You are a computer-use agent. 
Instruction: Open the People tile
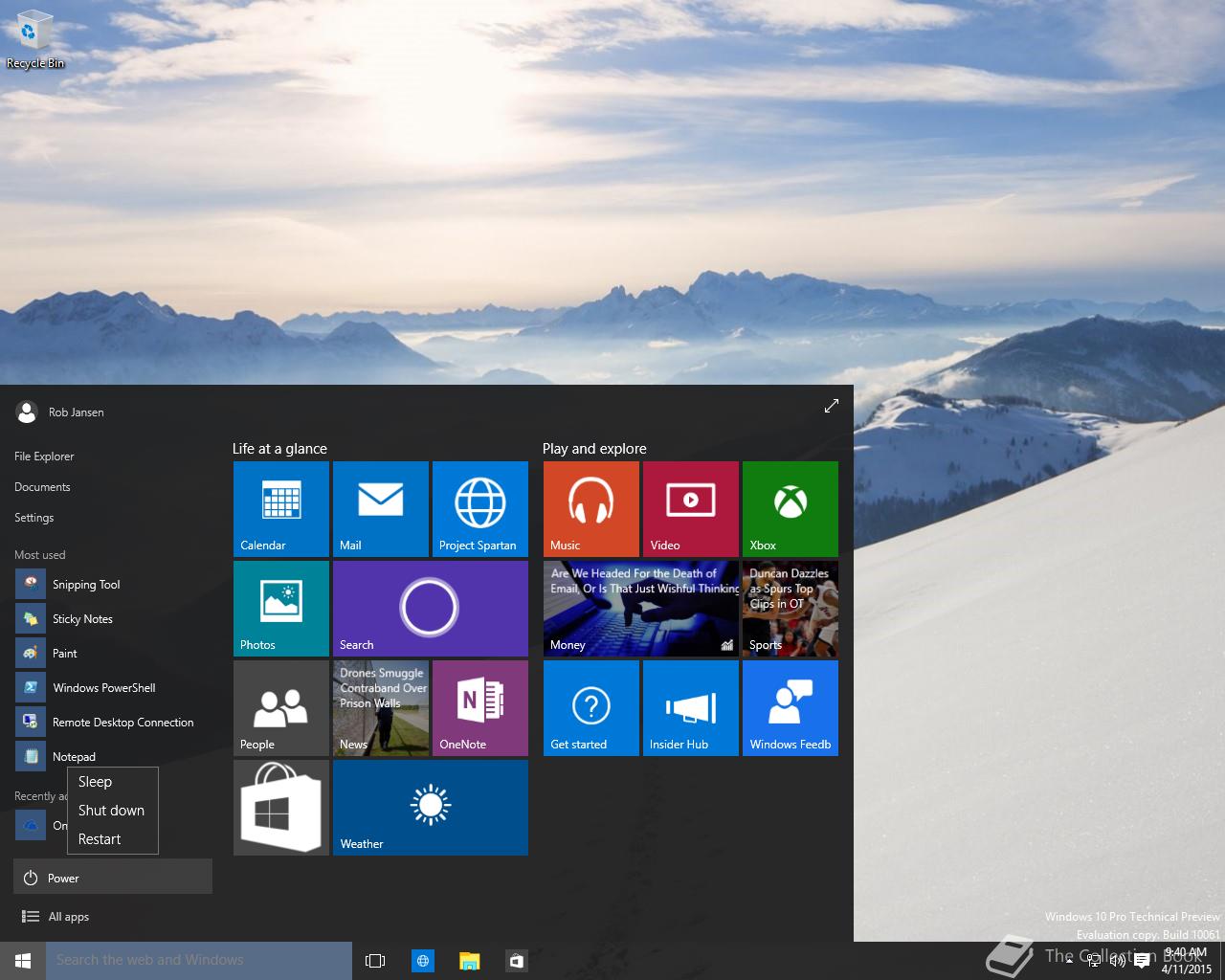pos(281,708)
